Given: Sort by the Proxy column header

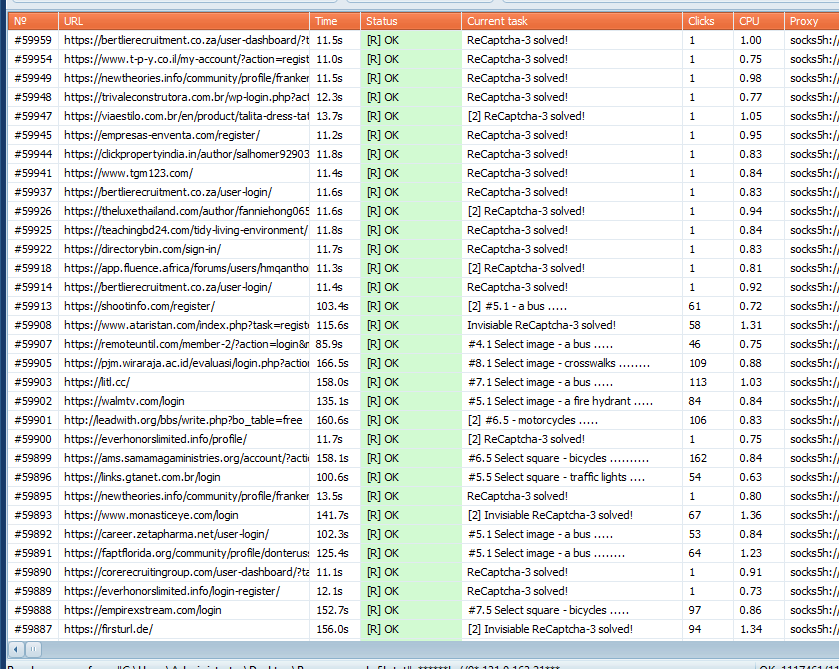Looking at the screenshot, I should point(812,21).
